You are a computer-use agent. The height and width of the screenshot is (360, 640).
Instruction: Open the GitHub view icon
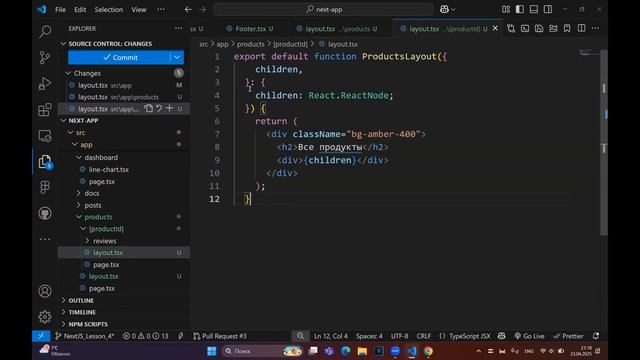45,213
